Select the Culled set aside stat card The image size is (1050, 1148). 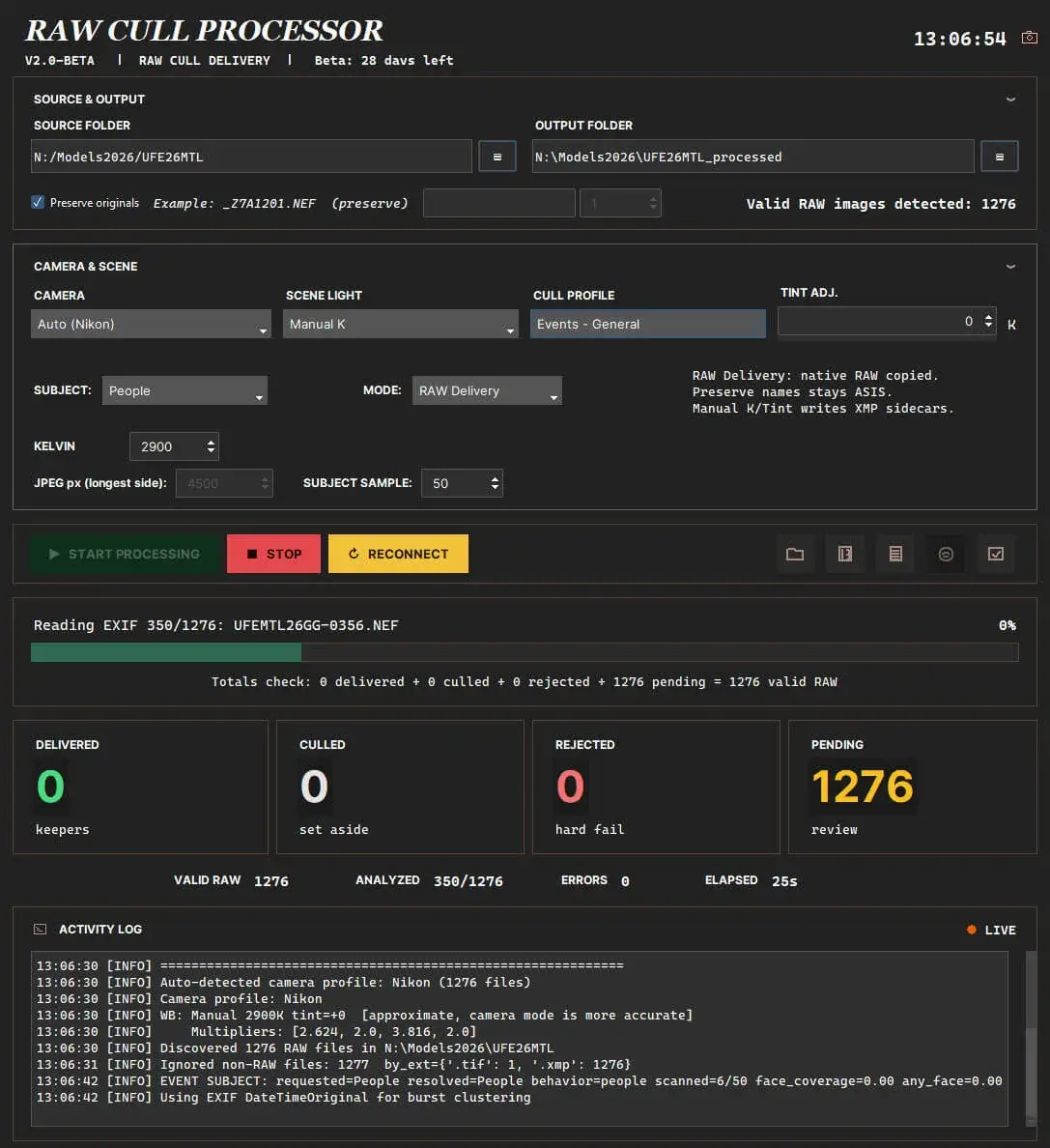(x=400, y=787)
